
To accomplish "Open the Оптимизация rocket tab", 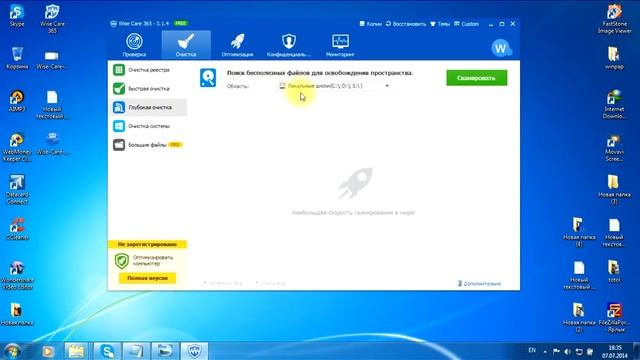I will (238, 45).
